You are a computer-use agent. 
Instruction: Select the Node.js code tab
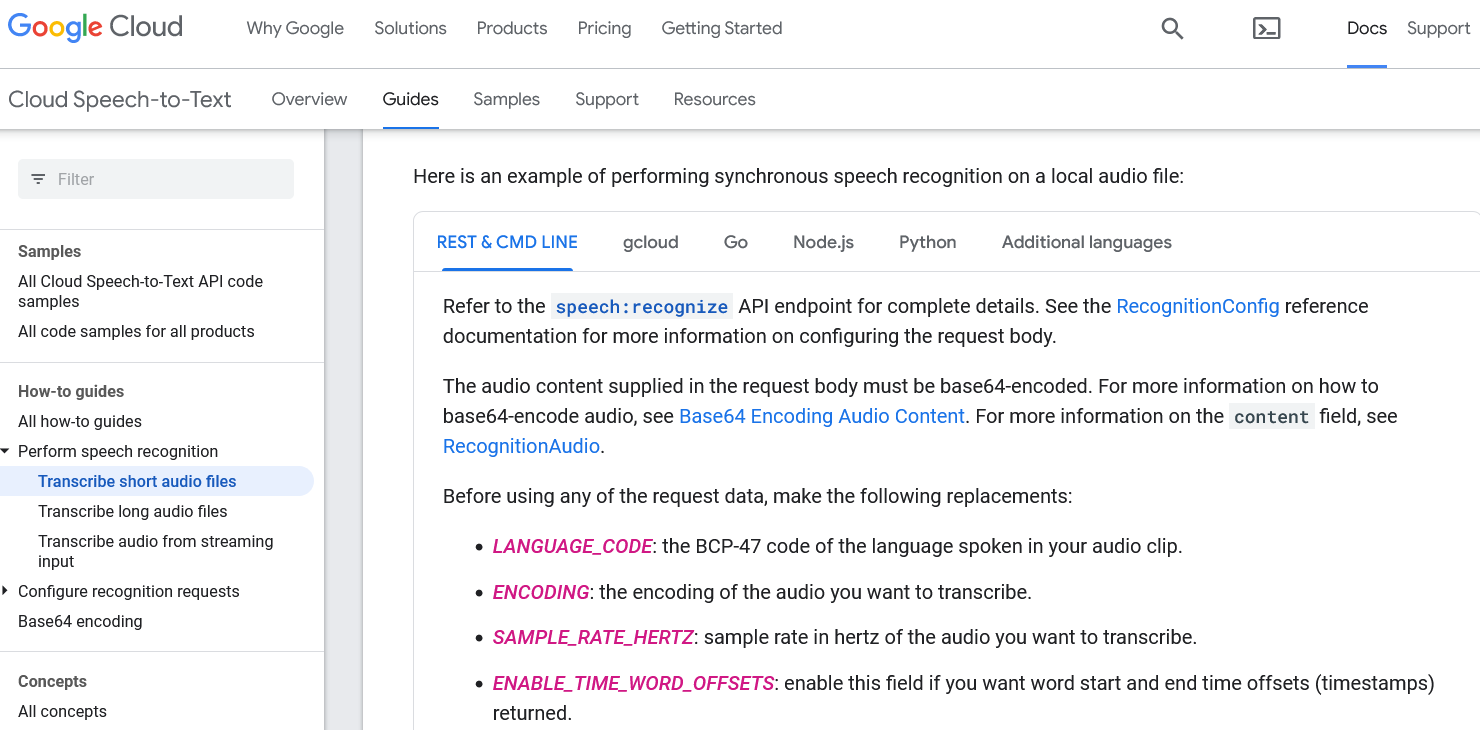[x=822, y=242]
